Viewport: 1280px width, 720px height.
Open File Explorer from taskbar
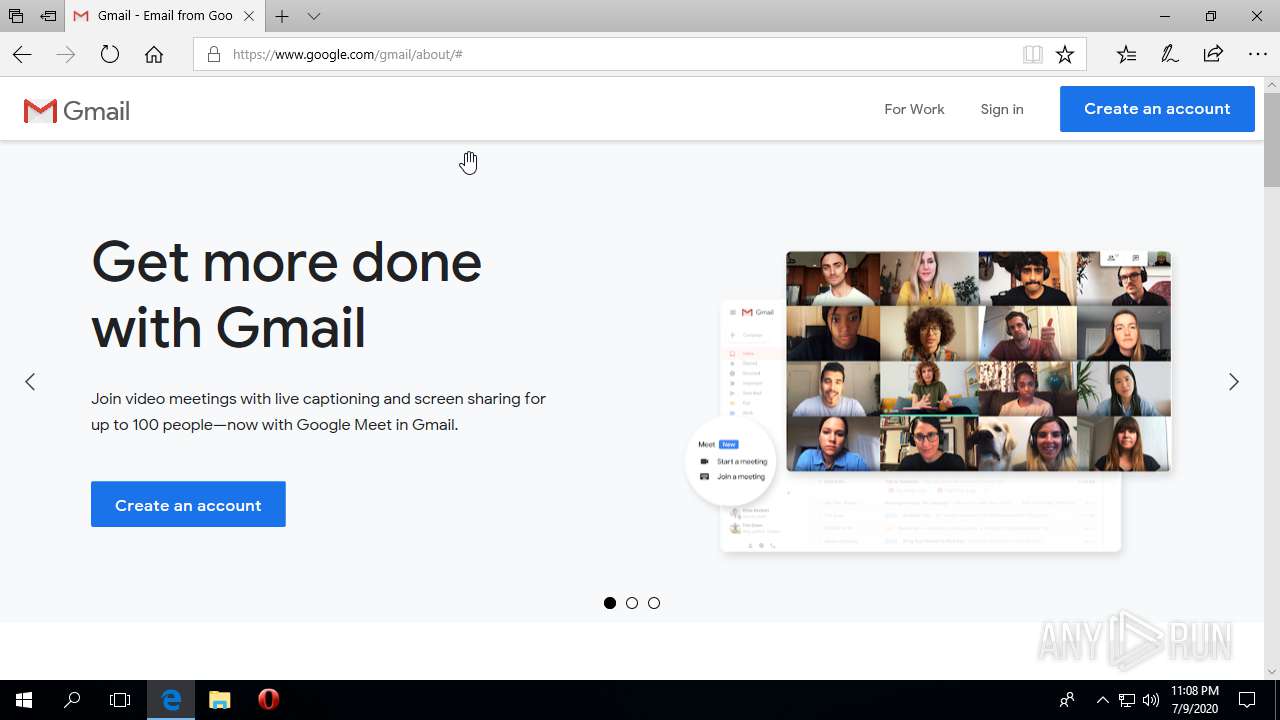(x=220, y=700)
